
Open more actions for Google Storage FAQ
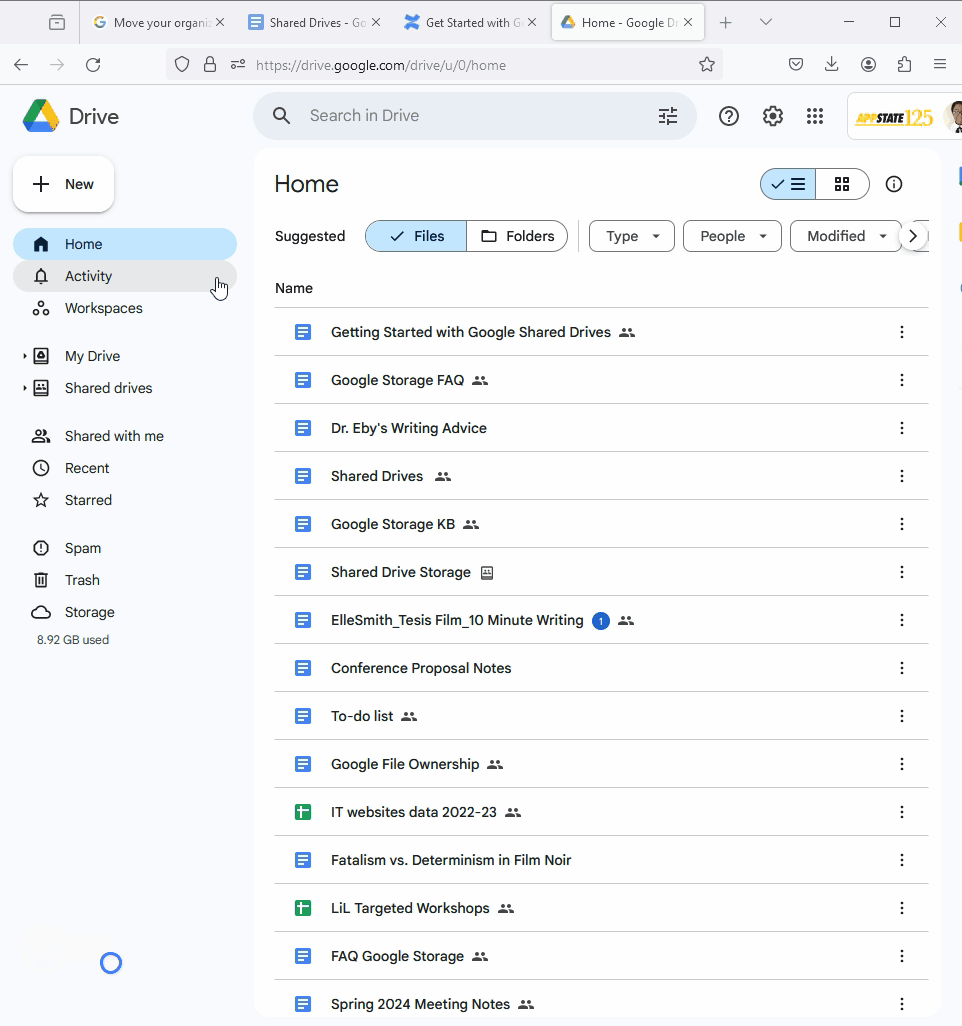[902, 380]
